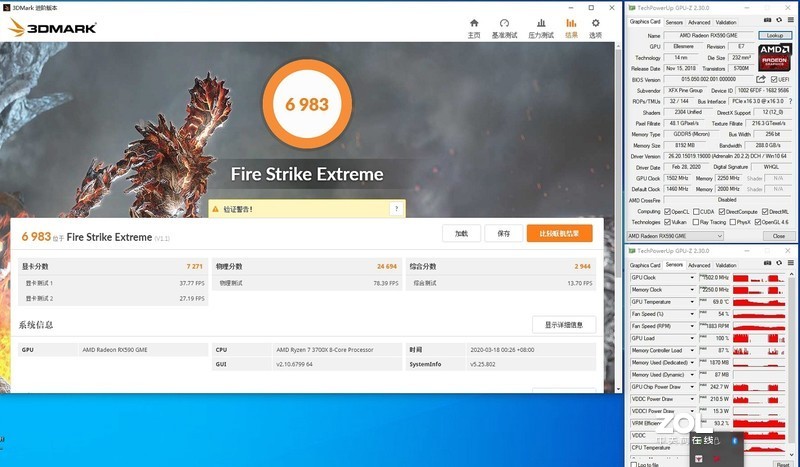Click camera screenshot icon in GPU-Z Graphics Card window
Viewport: 800px width, 467px height.
(x=767, y=20)
